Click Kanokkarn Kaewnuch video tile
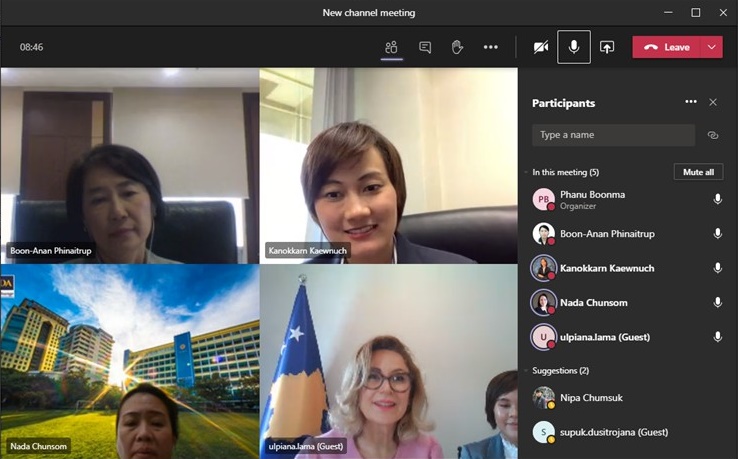738x459 pixels. [x=389, y=166]
